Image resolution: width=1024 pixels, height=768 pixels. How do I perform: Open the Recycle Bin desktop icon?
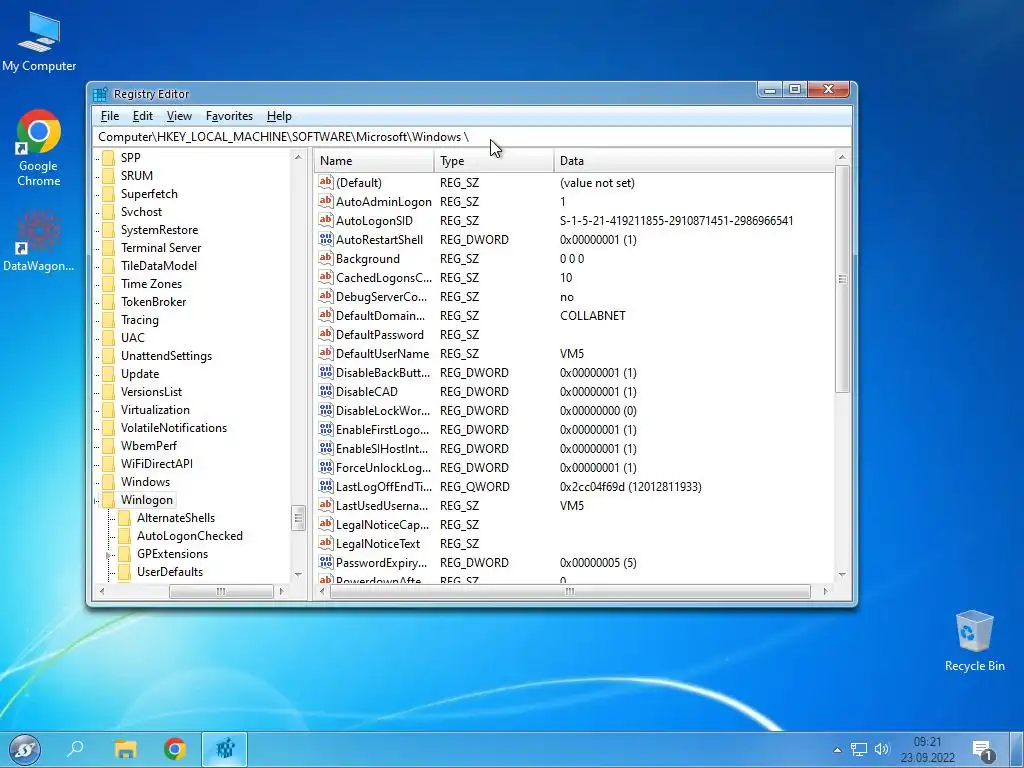pos(974,641)
